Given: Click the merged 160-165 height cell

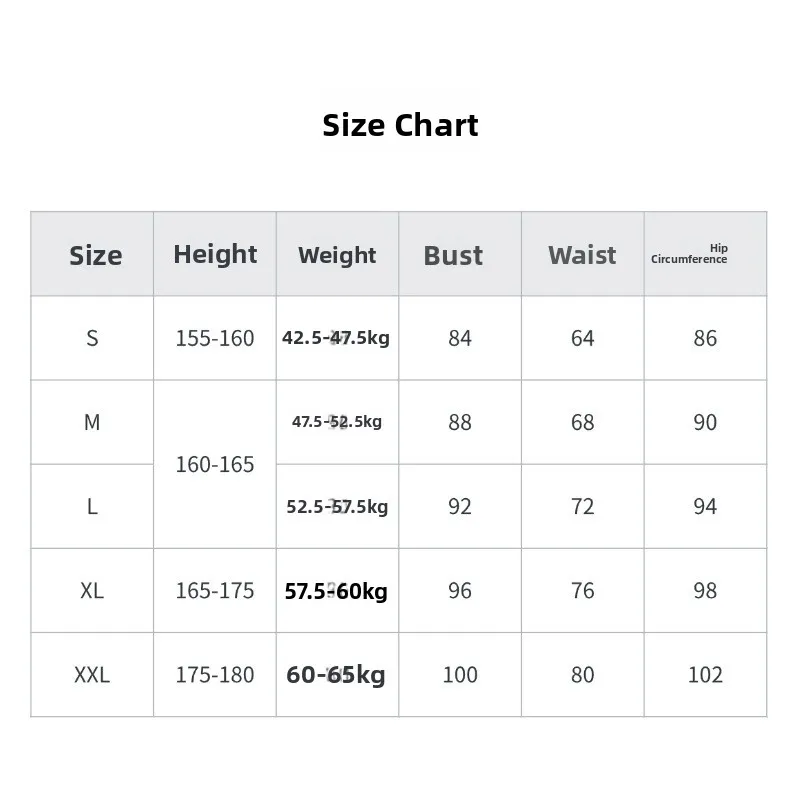Looking at the screenshot, I should [x=215, y=465].
